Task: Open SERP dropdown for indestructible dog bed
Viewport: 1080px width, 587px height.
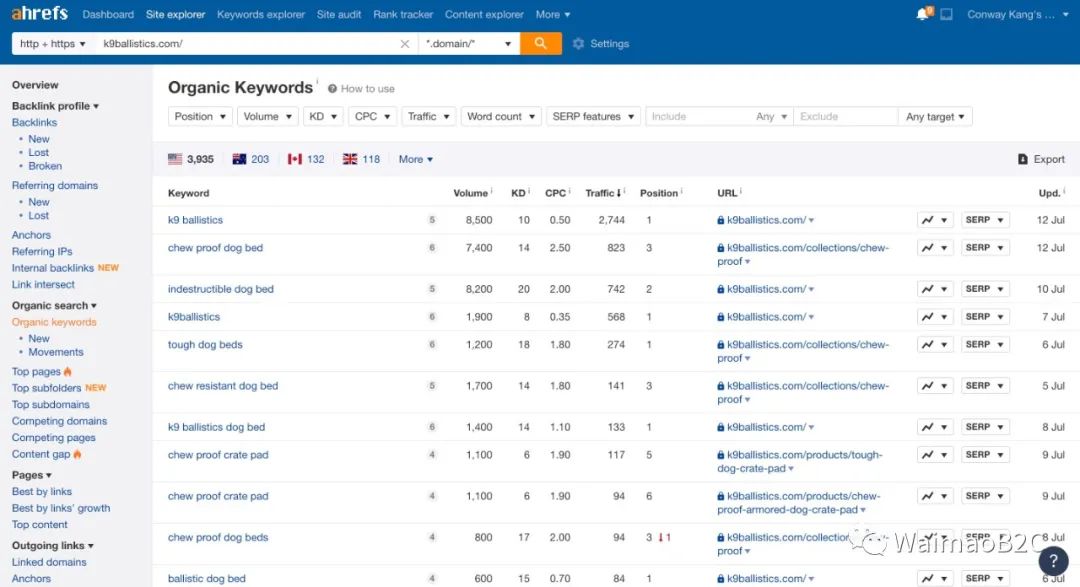Action: 985,289
